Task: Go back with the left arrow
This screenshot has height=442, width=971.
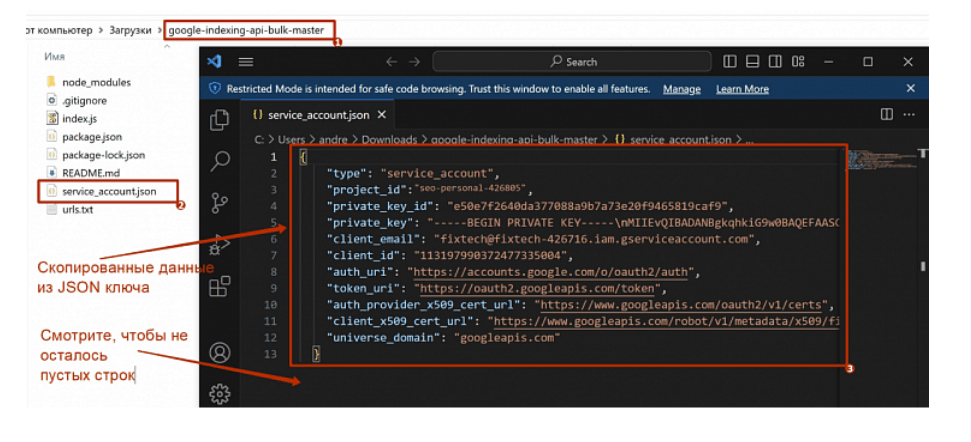Action: (391, 62)
